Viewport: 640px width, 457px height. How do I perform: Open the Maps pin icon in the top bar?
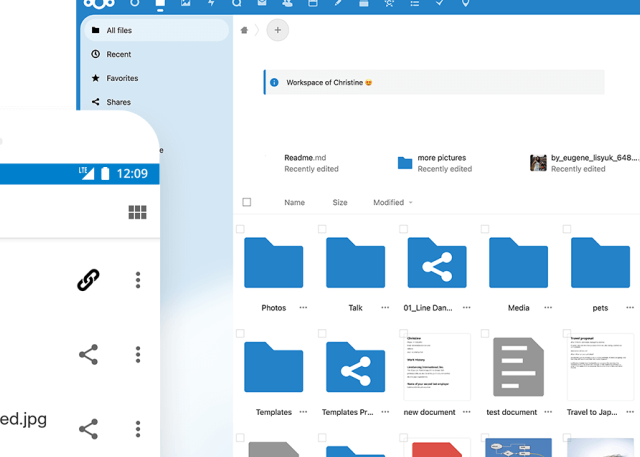coord(465,3)
